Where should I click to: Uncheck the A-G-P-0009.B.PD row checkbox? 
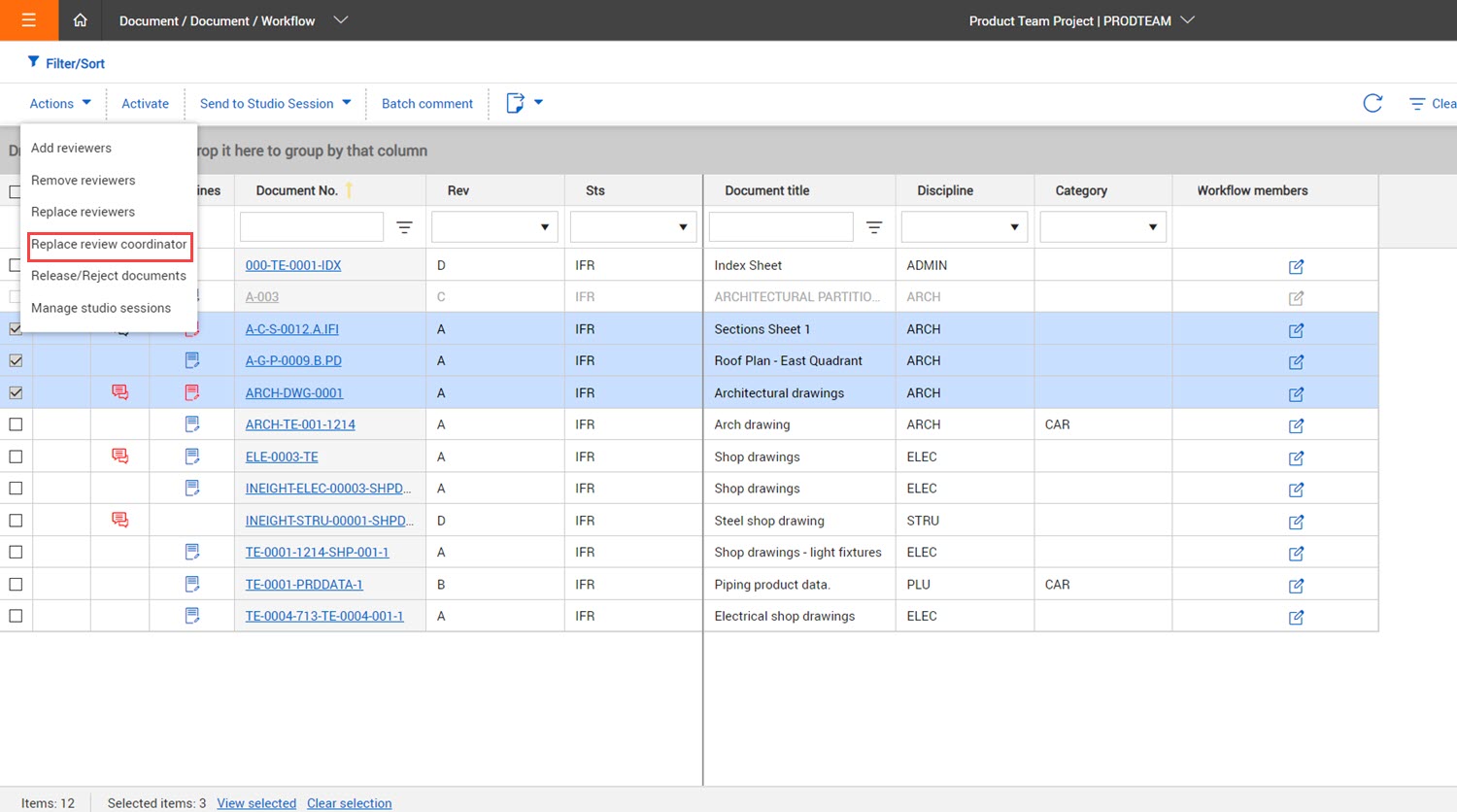tap(16, 360)
